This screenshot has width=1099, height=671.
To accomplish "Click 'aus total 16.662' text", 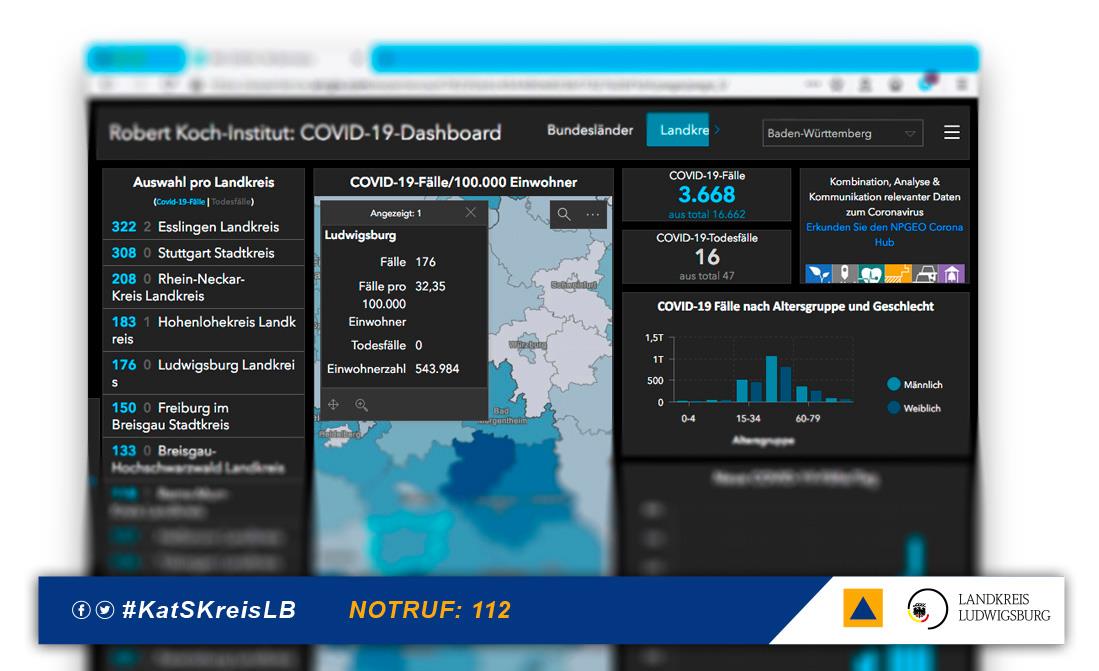I will pyautogui.click(x=706, y=215).
